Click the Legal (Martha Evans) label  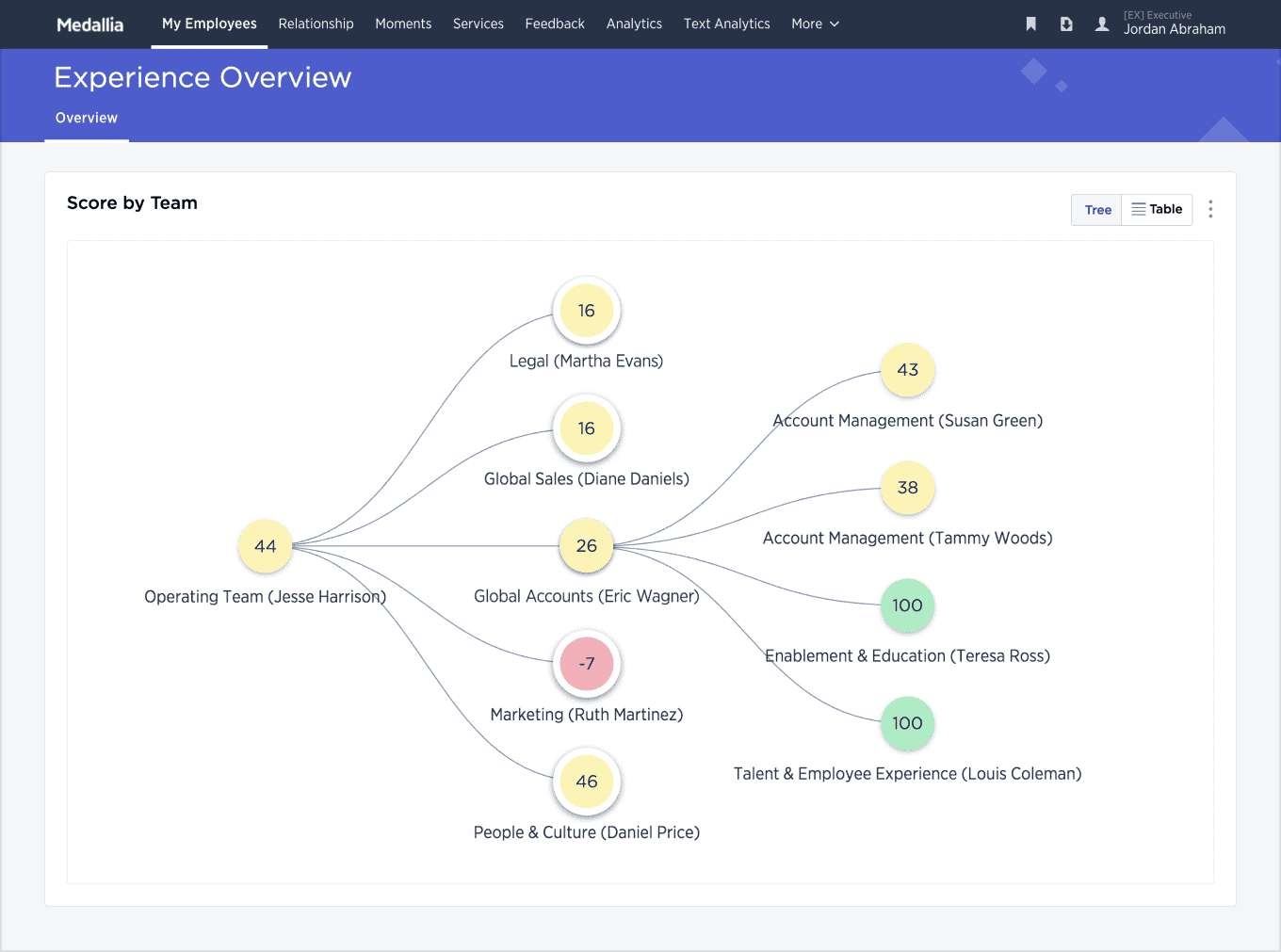(x=586, y=362)
